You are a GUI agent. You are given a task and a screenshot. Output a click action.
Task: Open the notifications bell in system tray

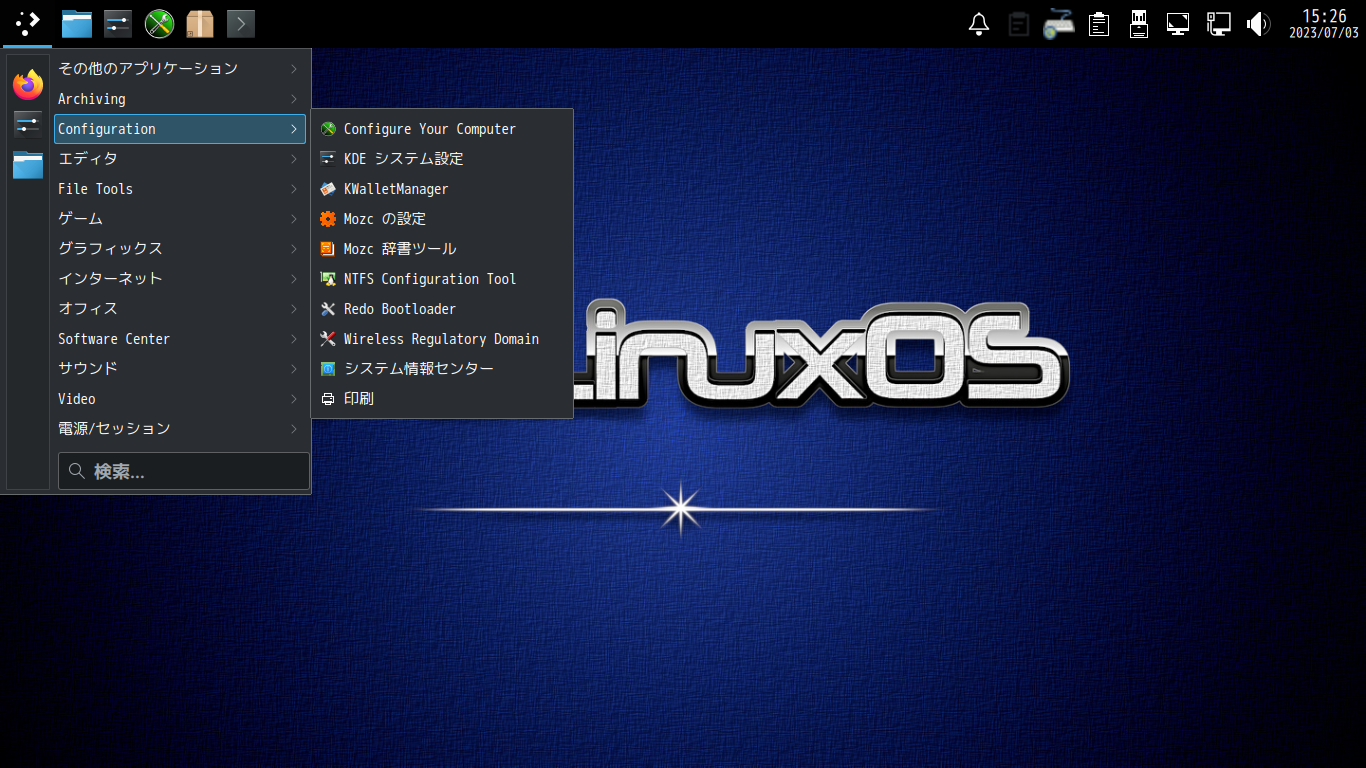click(980, 24)
